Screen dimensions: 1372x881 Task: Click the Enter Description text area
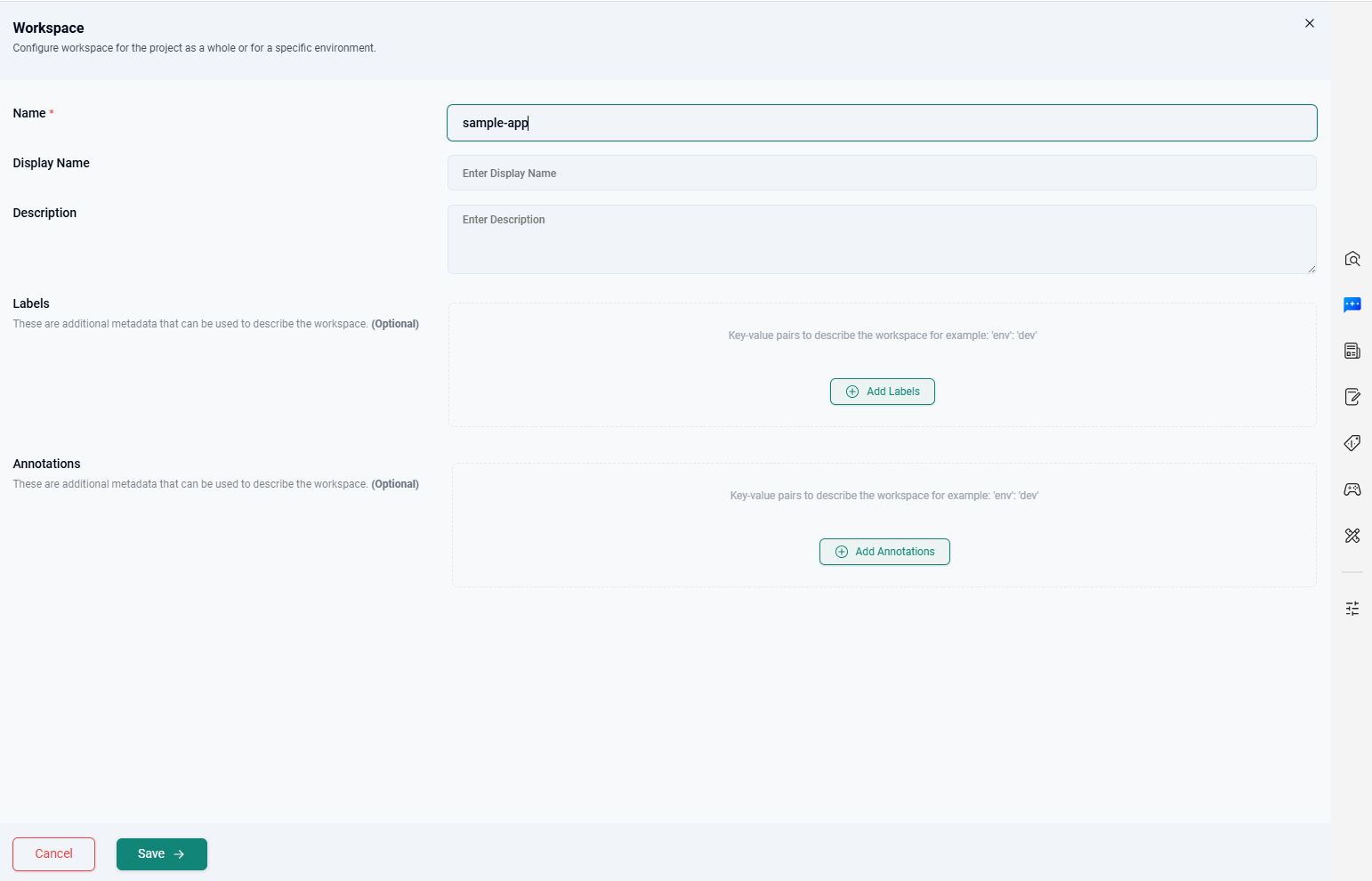coord(881,238)
